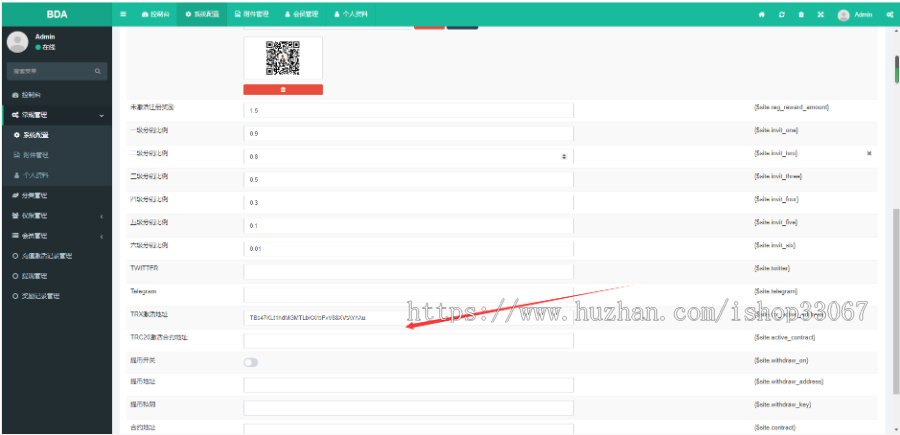This screenshot has width=900, height=435.
Task: Switch to the 系统配置 top tab
Action: point(202,14)
